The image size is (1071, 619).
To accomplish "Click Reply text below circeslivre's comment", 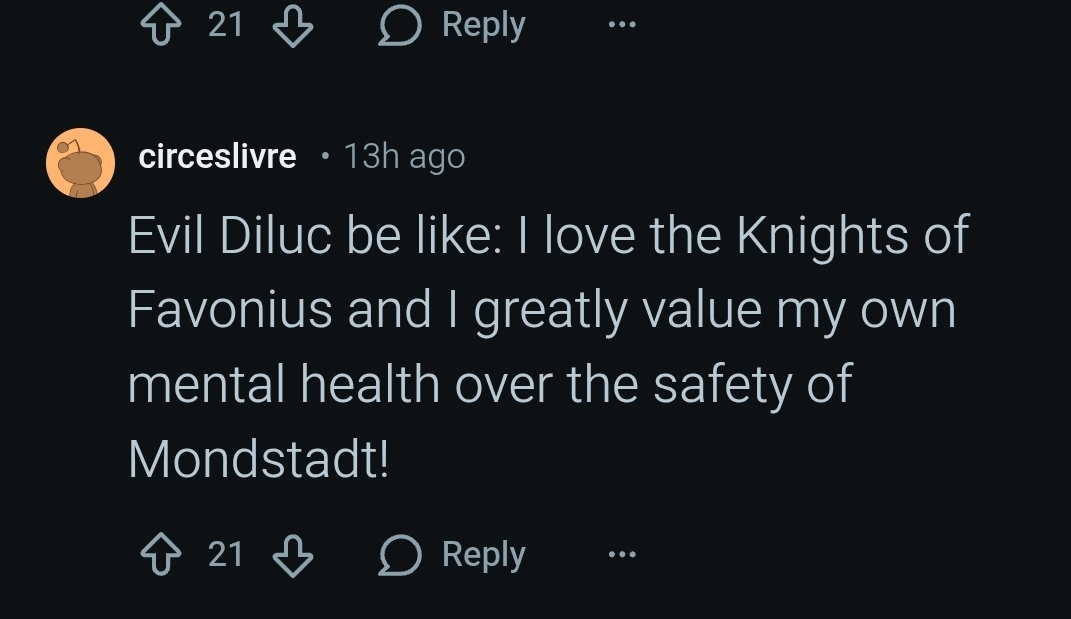I will pyautogui.click(x=483, y=555).
